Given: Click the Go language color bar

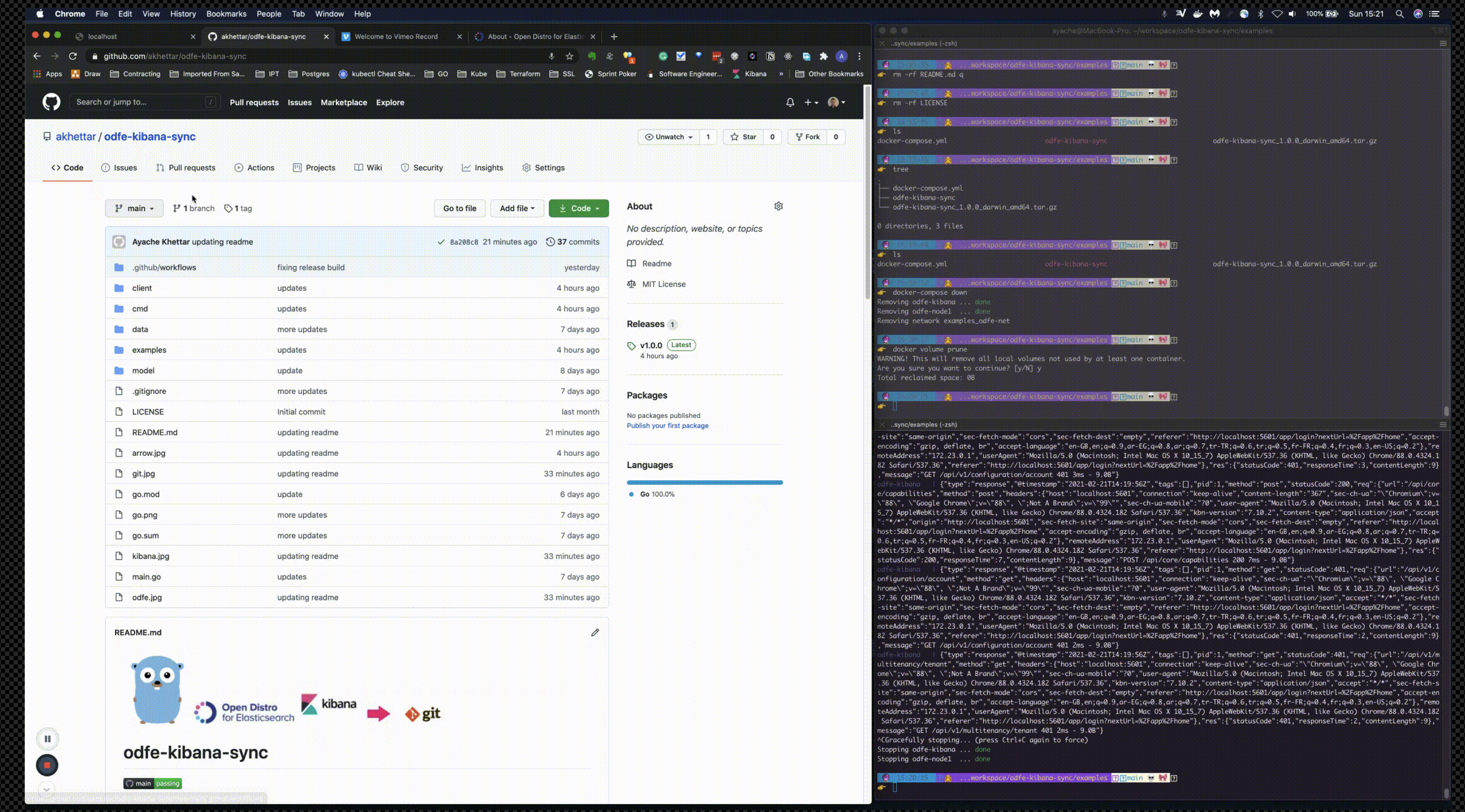Looking at the screenshot, I should tap(705, 483).
